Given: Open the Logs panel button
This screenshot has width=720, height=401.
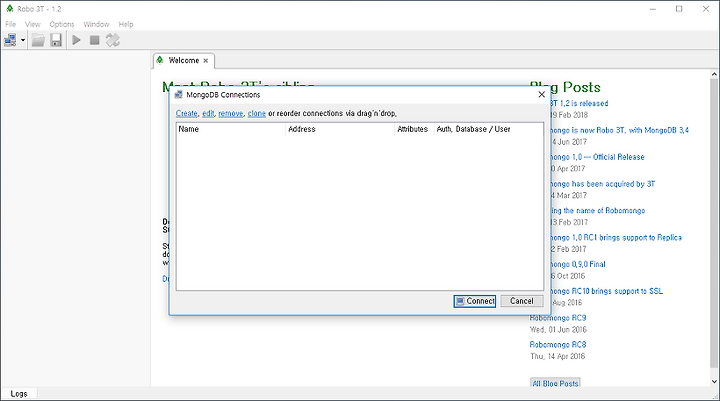Looking at the screenshot, I should tap(19, 394).
